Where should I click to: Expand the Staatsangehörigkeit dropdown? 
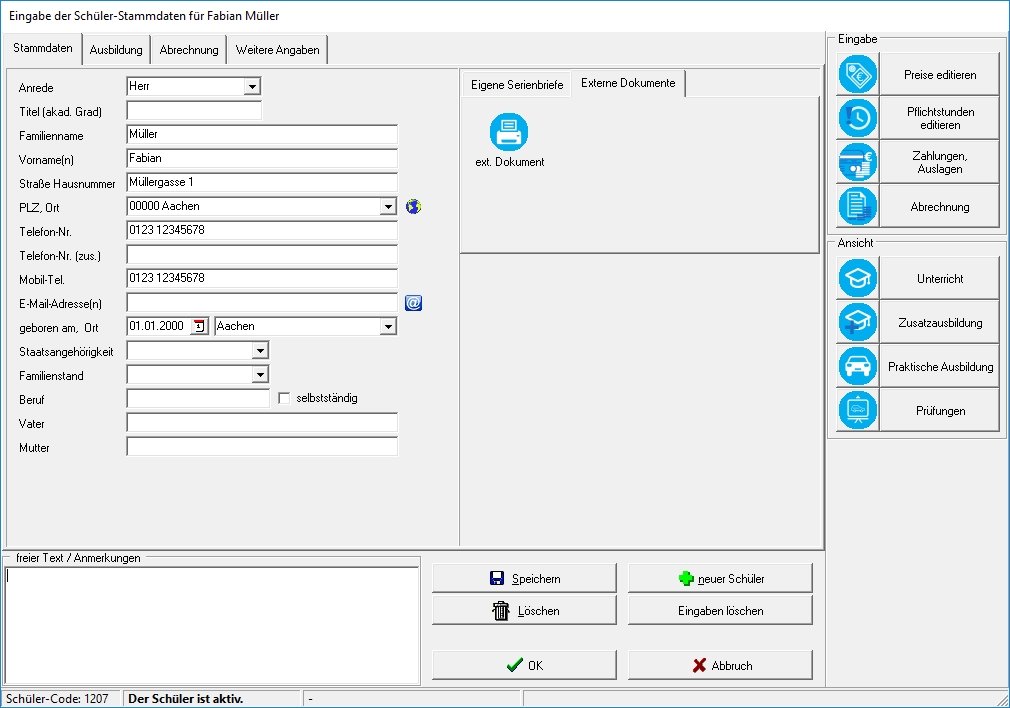[x=260, y=351]
